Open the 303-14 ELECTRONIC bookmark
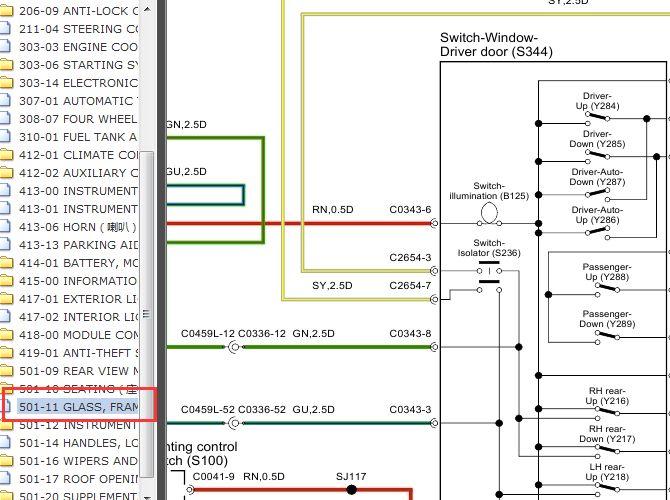 coord(78,82)
